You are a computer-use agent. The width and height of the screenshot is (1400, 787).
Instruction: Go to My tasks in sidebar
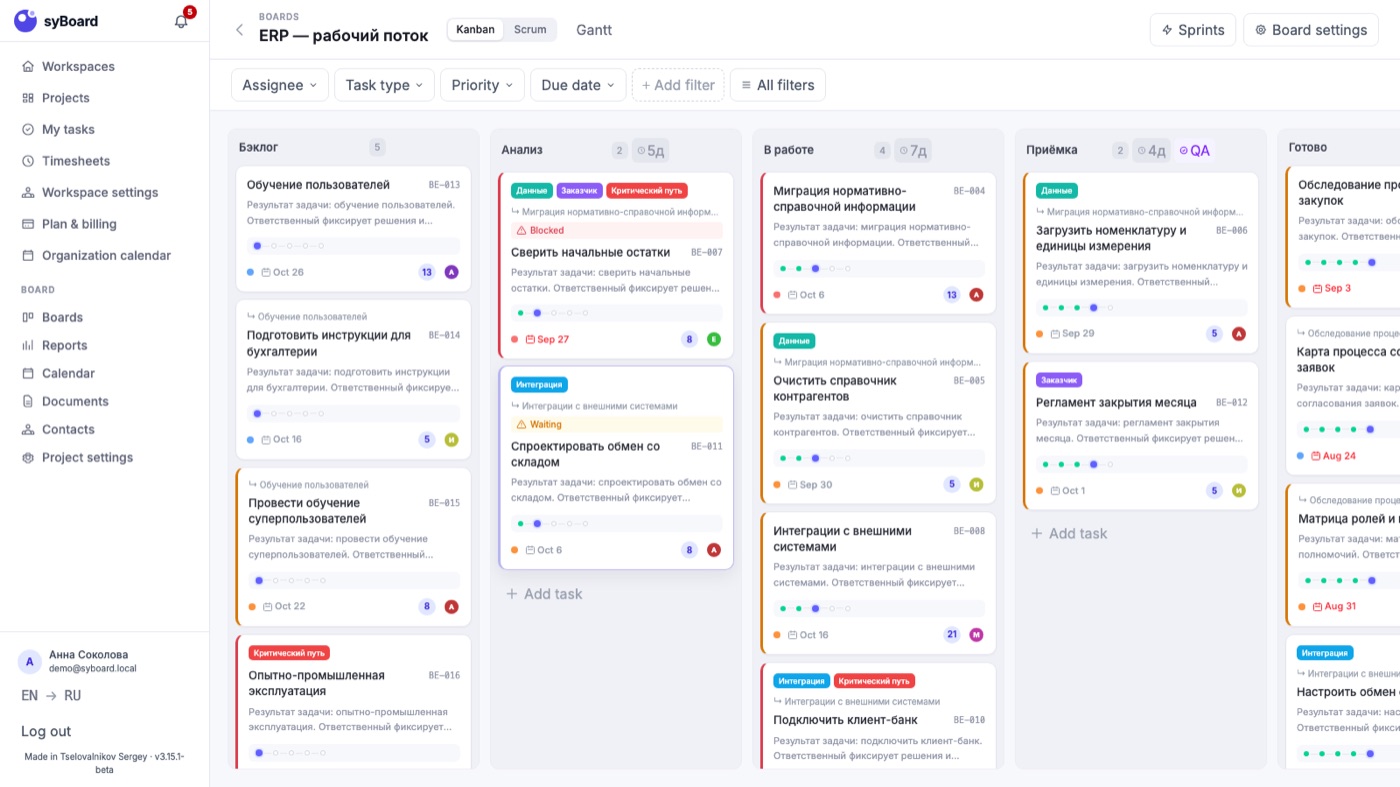[x=68, y=129]
